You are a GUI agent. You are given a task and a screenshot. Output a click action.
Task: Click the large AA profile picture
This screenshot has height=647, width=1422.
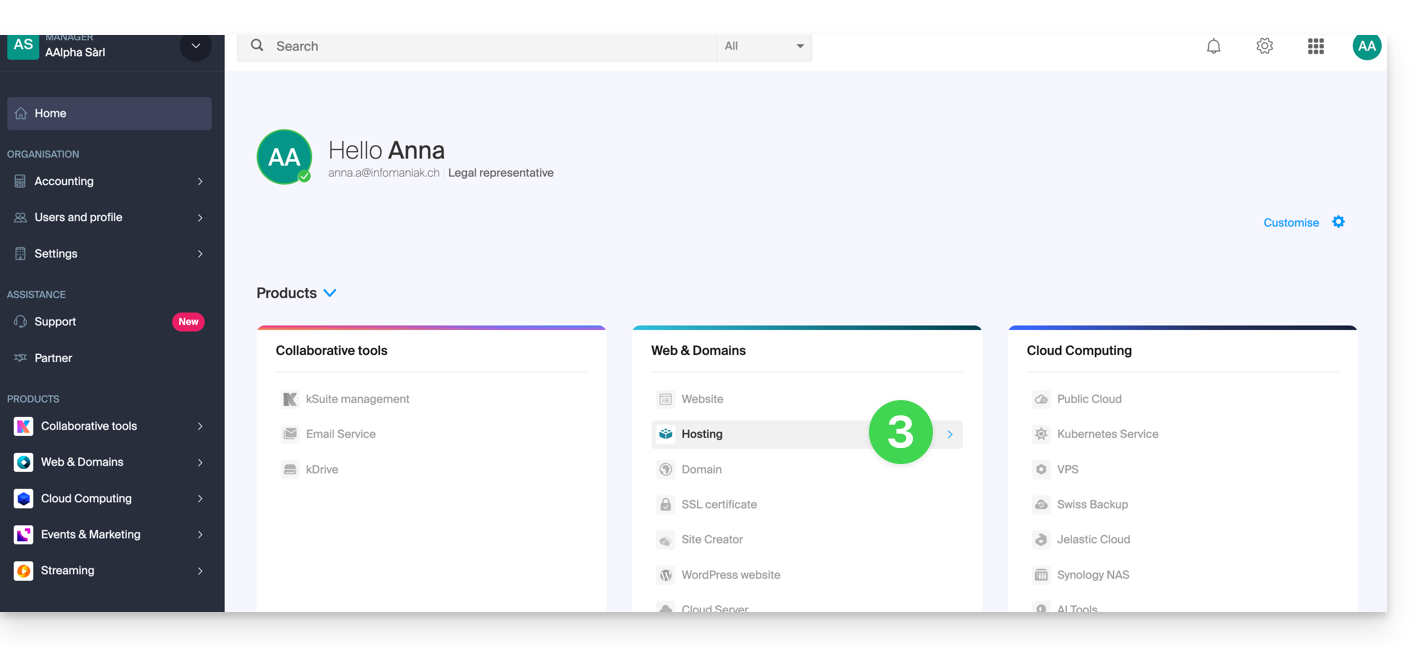point(284,157)
